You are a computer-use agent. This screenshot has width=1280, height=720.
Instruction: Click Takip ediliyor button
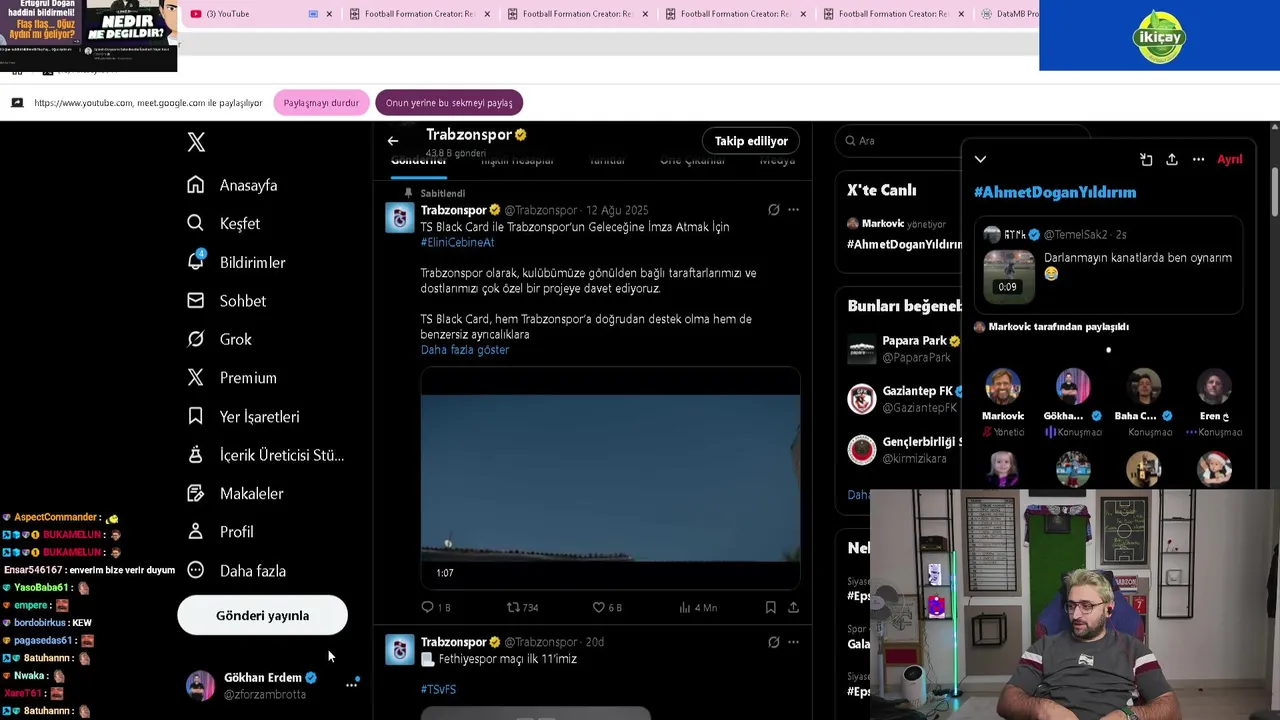[751, 141]
